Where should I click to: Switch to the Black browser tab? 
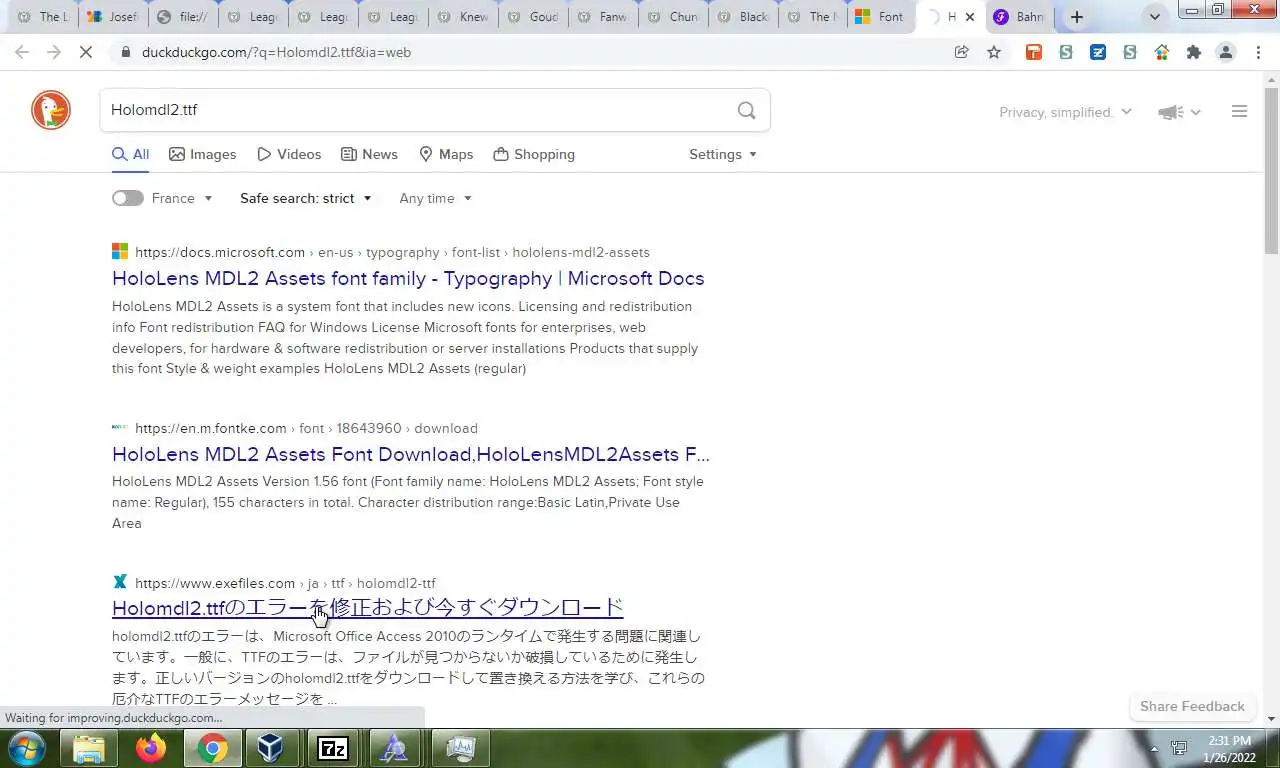tap(742, 17)
